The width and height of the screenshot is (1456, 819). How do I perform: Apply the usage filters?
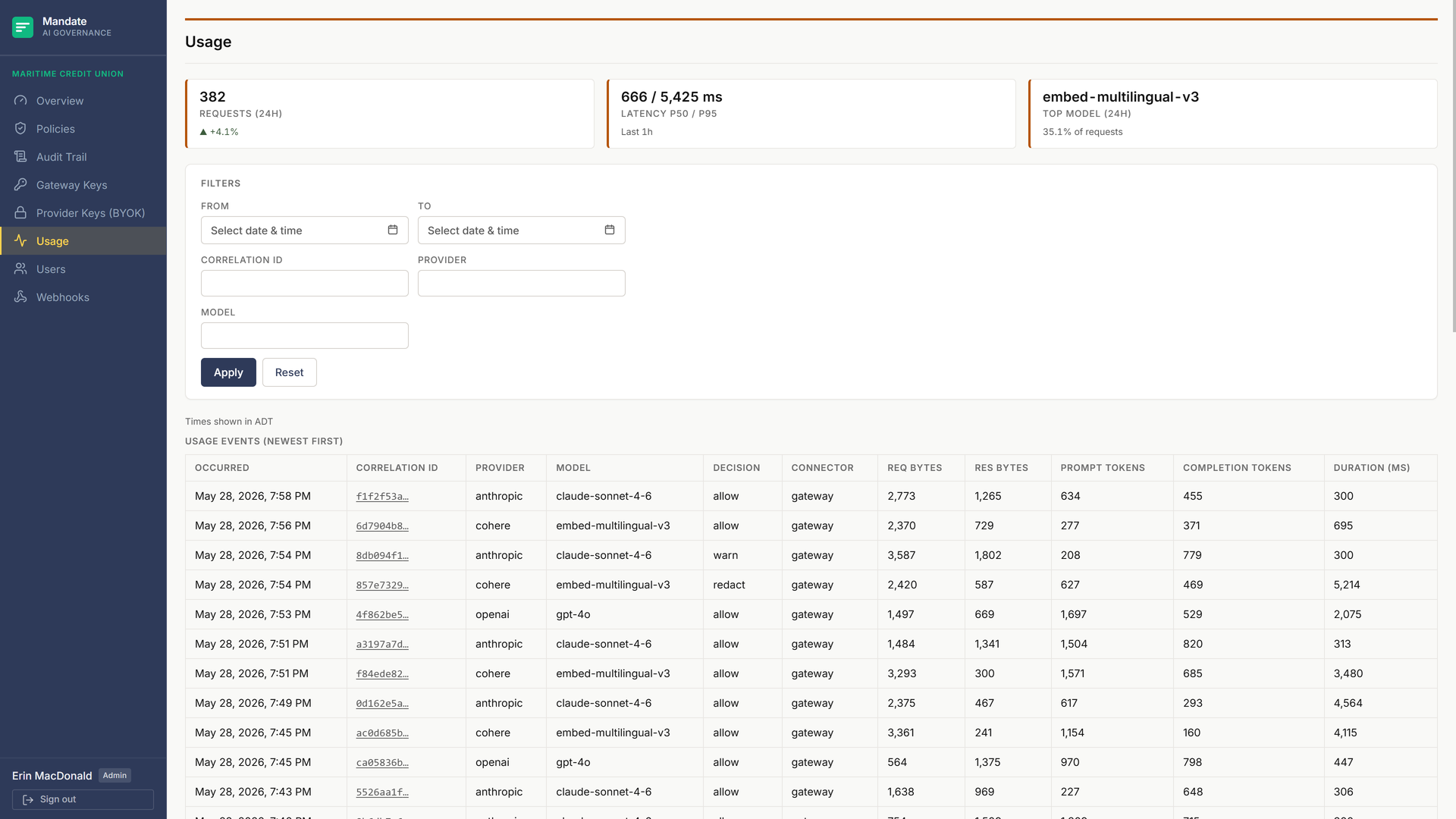228,372
